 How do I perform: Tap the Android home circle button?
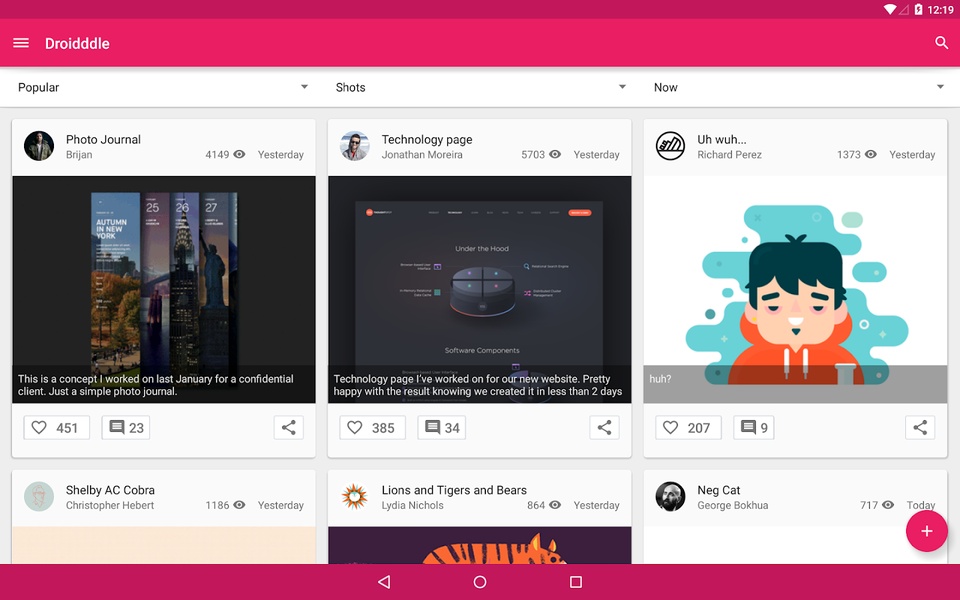[480, 582]
